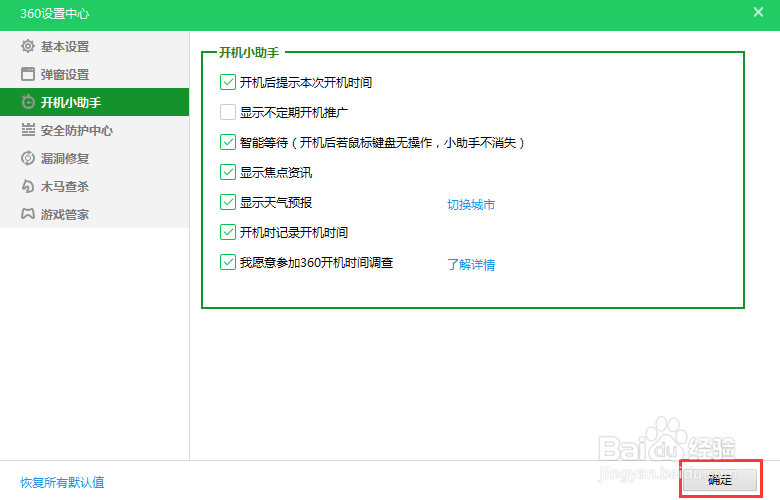The width and height of the screenshot is (780, 500).
Task: Toggle the 智能等待 checkbox
Action: pos(228,142)
